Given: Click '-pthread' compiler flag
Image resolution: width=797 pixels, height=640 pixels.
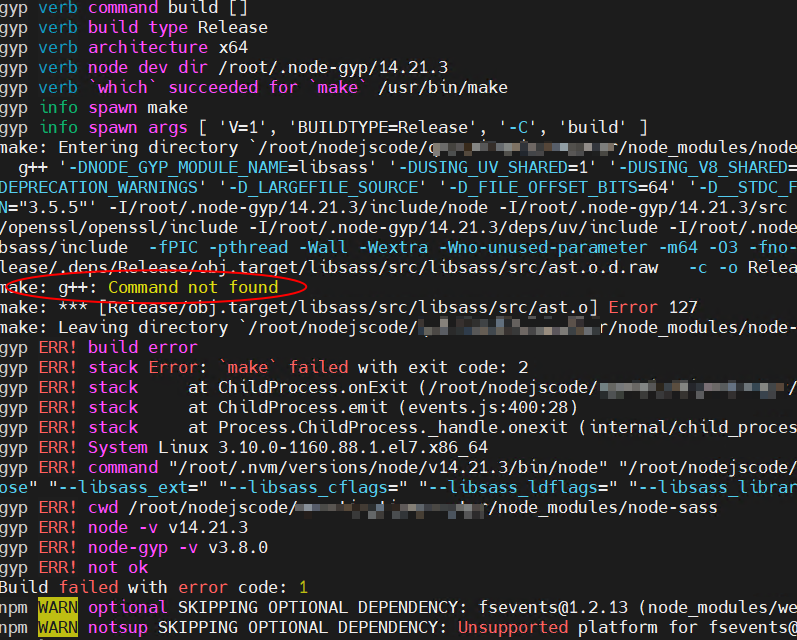Looking at the screenshot, I should [x=248, y=248].
